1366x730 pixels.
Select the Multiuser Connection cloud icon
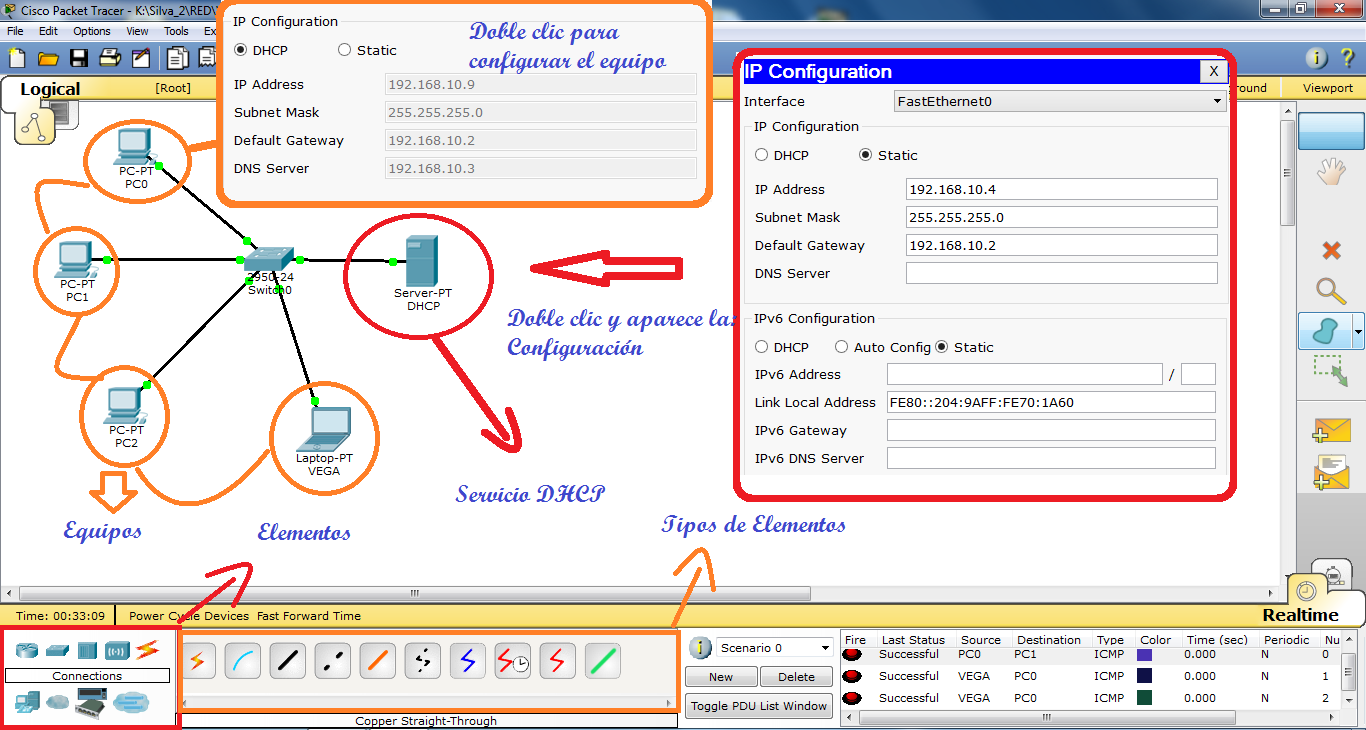pos(130,703)
